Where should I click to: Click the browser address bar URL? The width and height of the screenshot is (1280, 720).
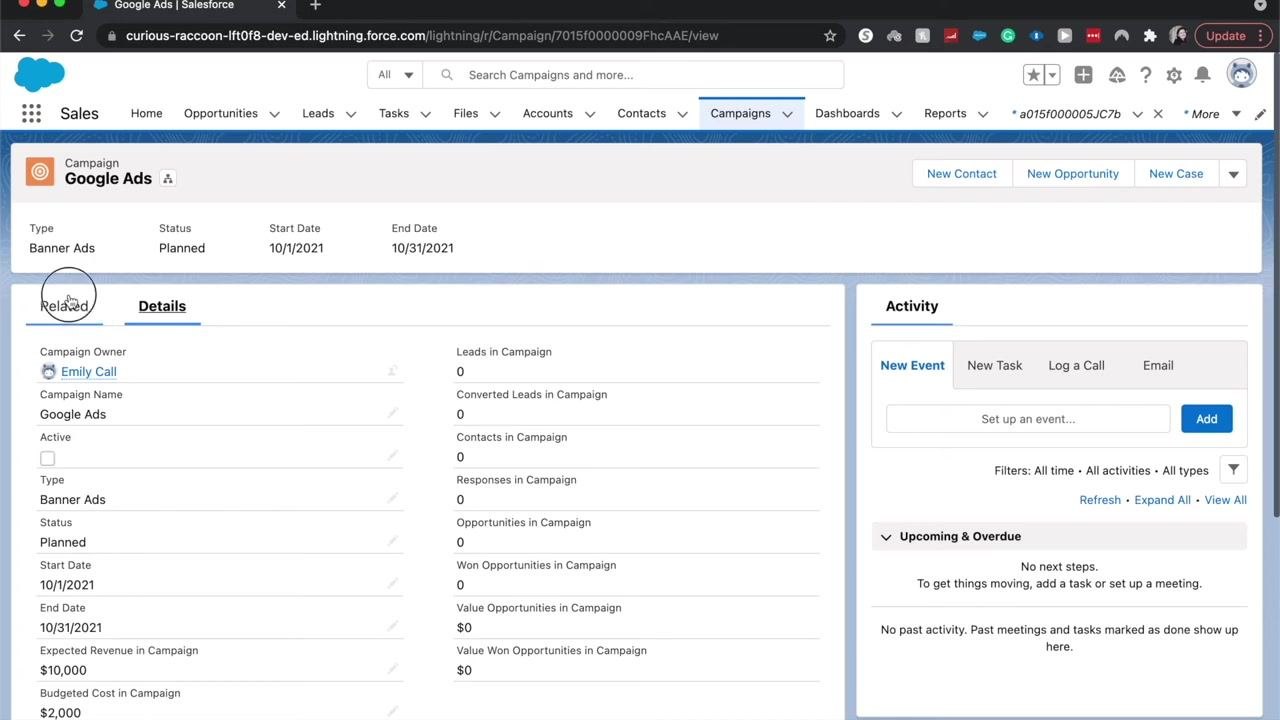pyautogui.click(x=422, y=36)
